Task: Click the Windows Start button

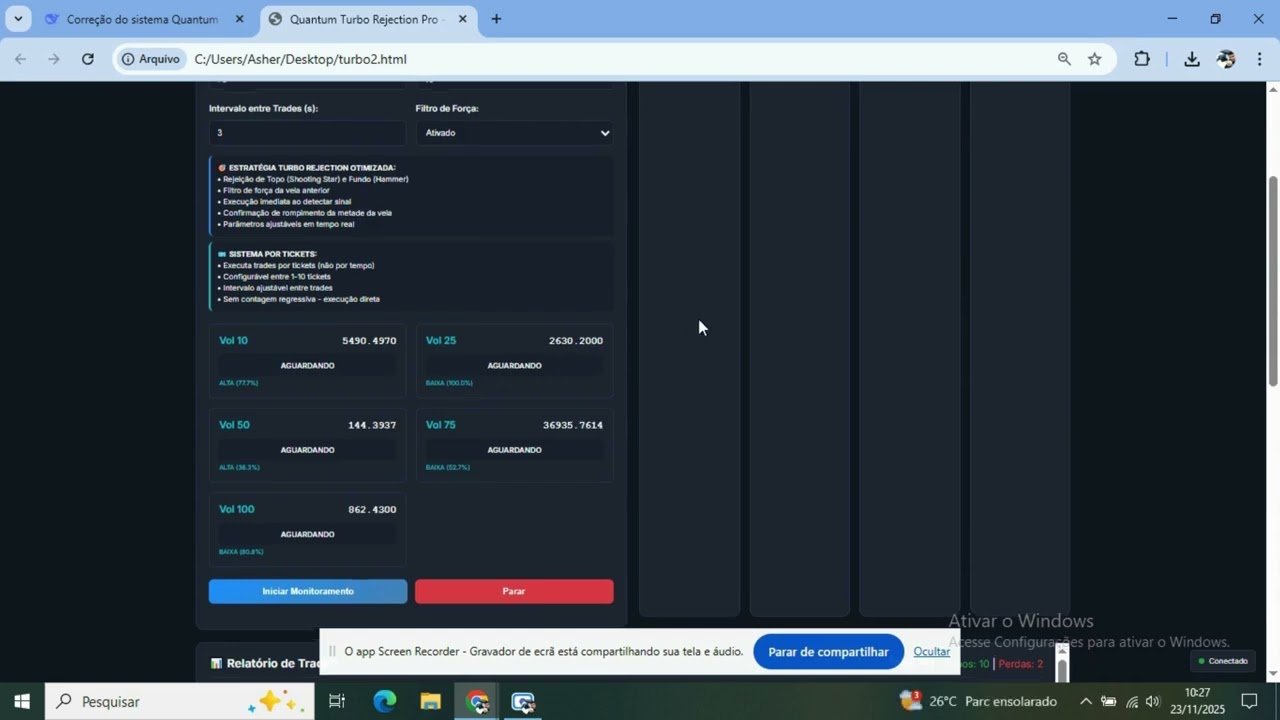Action: (x=21, y=701)
